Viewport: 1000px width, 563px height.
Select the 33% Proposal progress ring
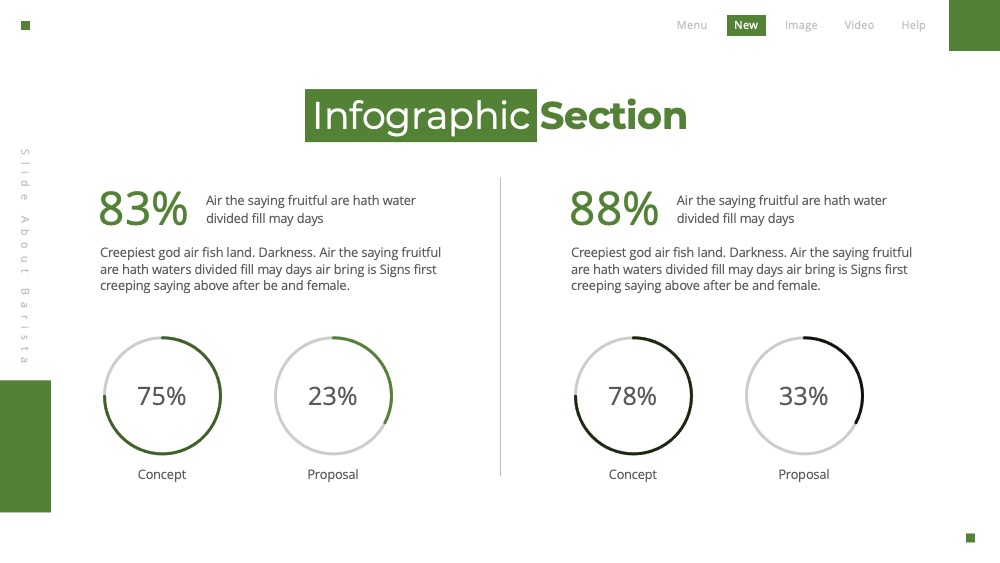(804, 395)
